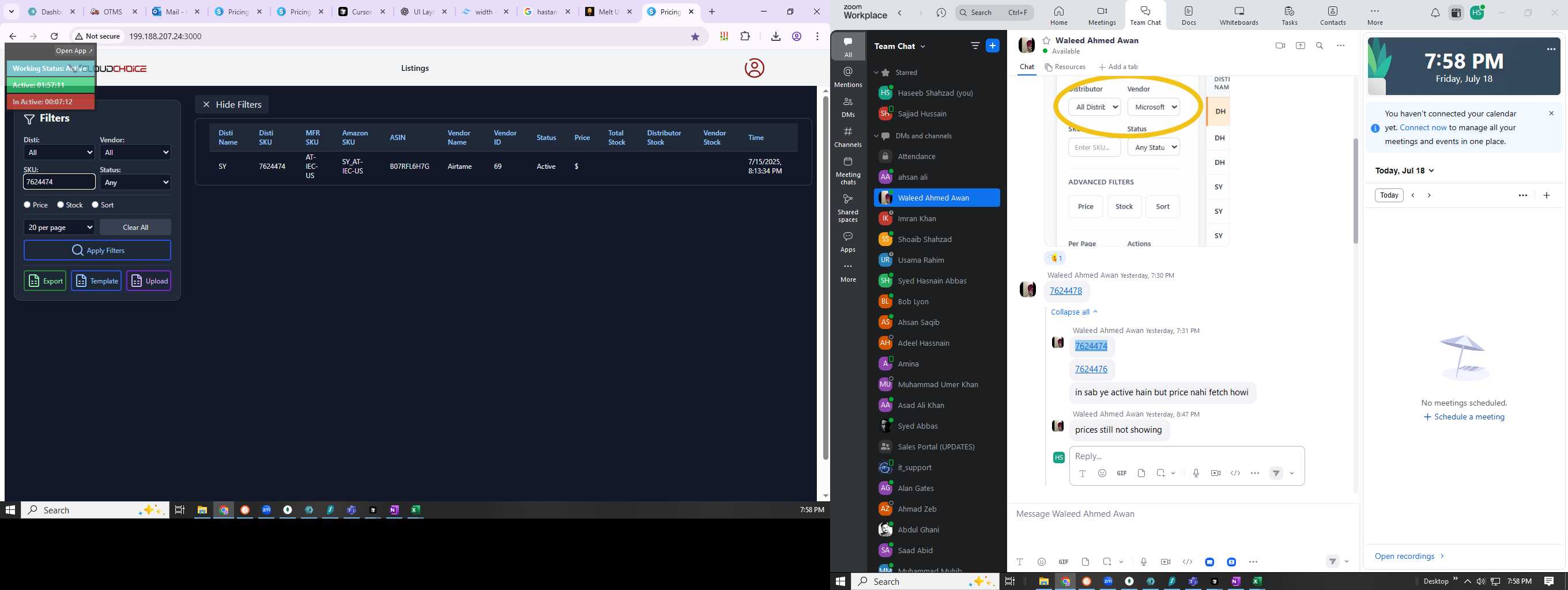The width and height of the screenshot is (1568, 590).
Task: Click Zoom Search box
Action: coord(994,13)
